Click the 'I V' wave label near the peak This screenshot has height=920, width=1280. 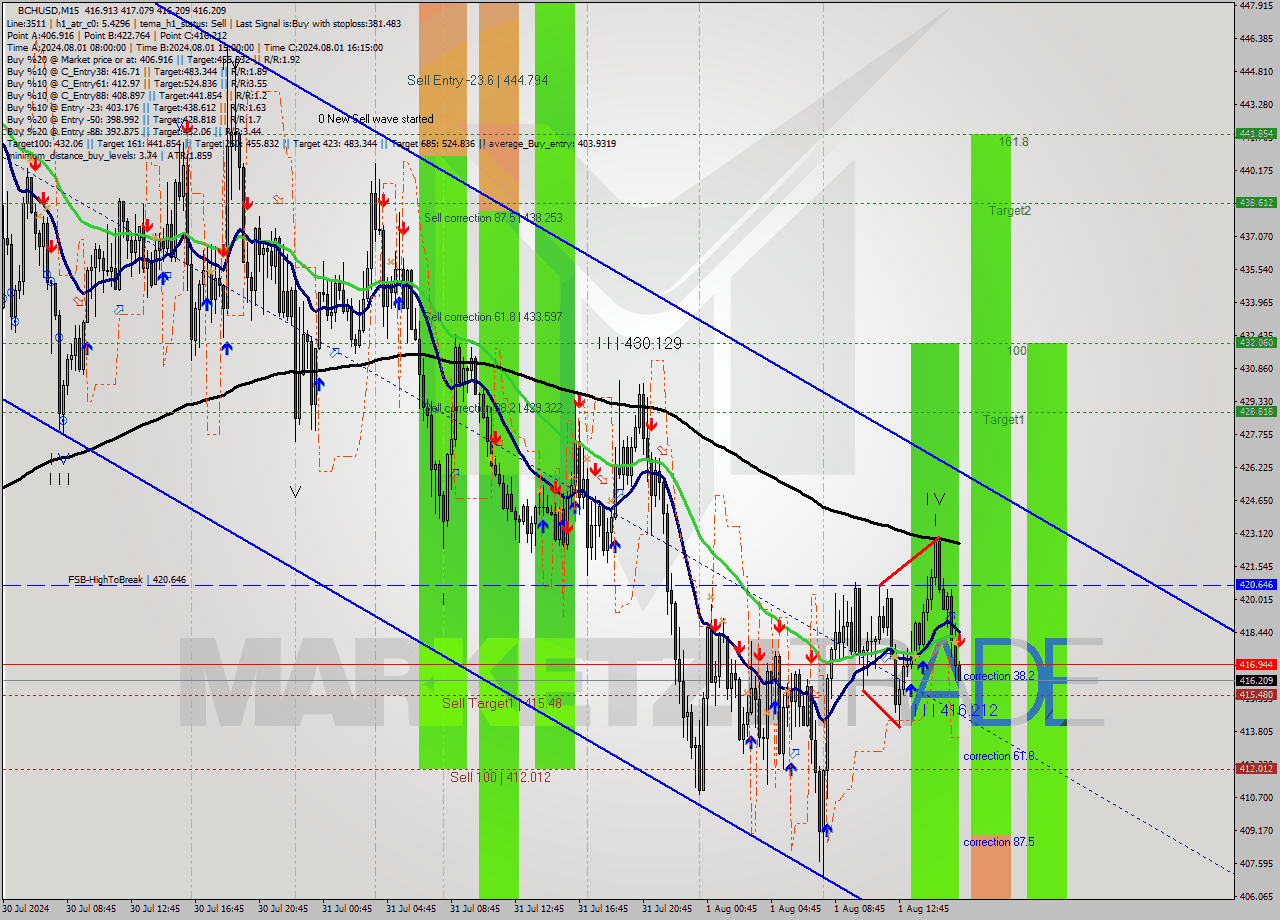935,498
